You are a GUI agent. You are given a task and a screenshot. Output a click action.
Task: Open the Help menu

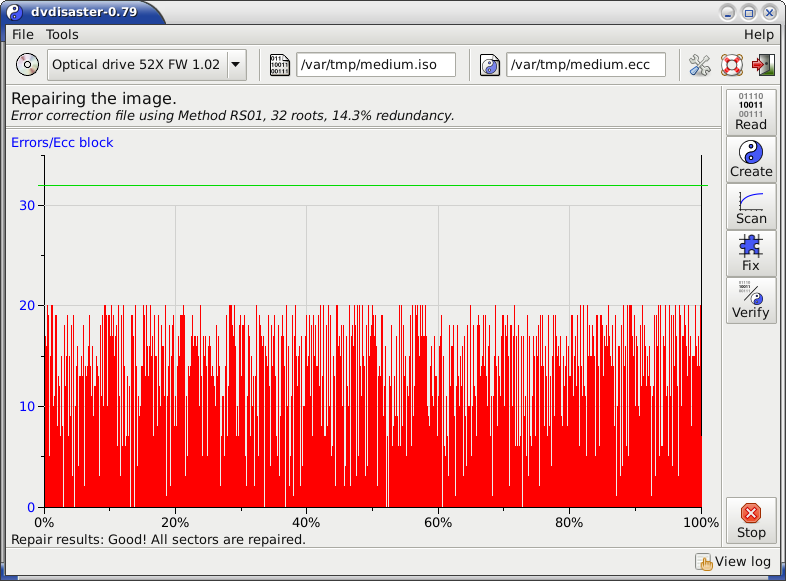pos(758,34)
